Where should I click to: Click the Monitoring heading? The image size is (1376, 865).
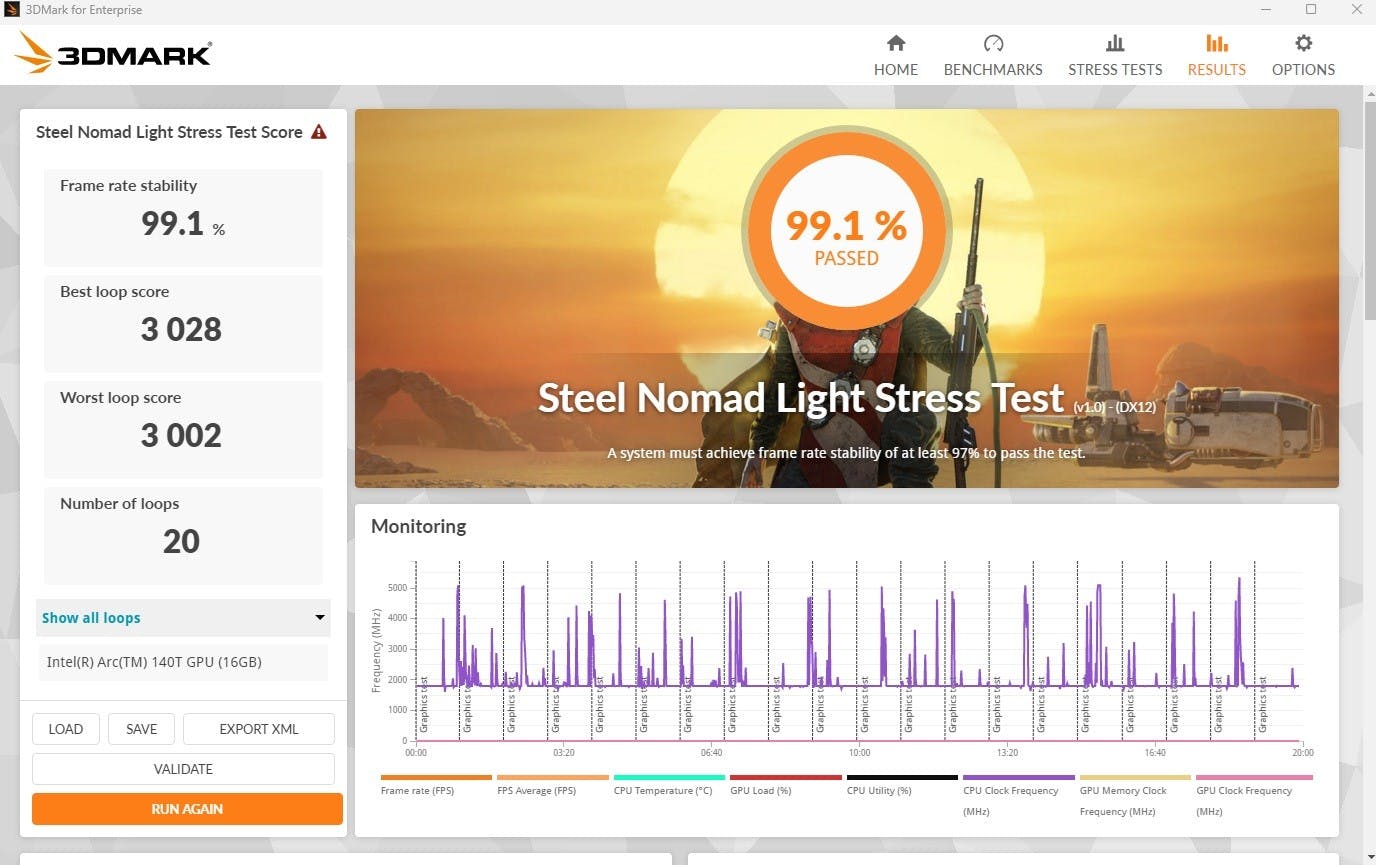pyautogui.click(x=419, y=526)
